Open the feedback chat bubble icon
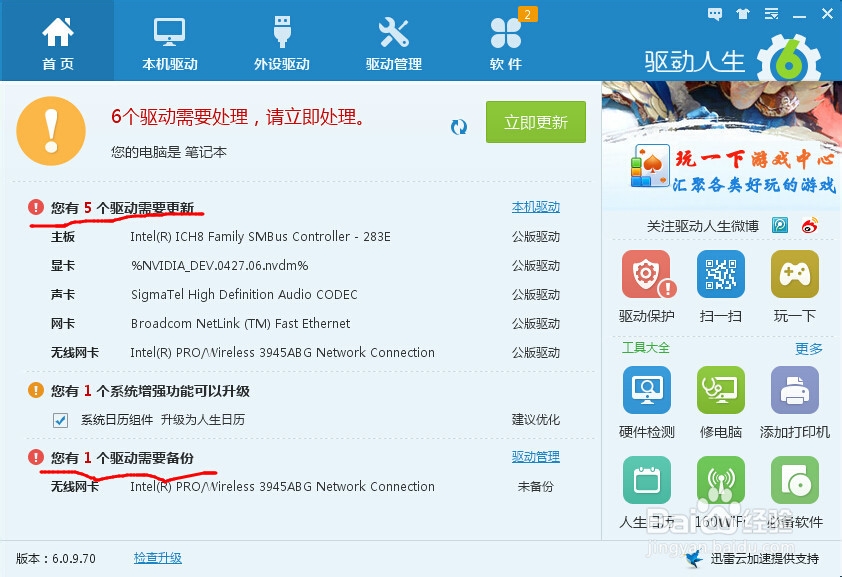The height and width of the screenshot is (577, 842). click(x=715, y=14)
